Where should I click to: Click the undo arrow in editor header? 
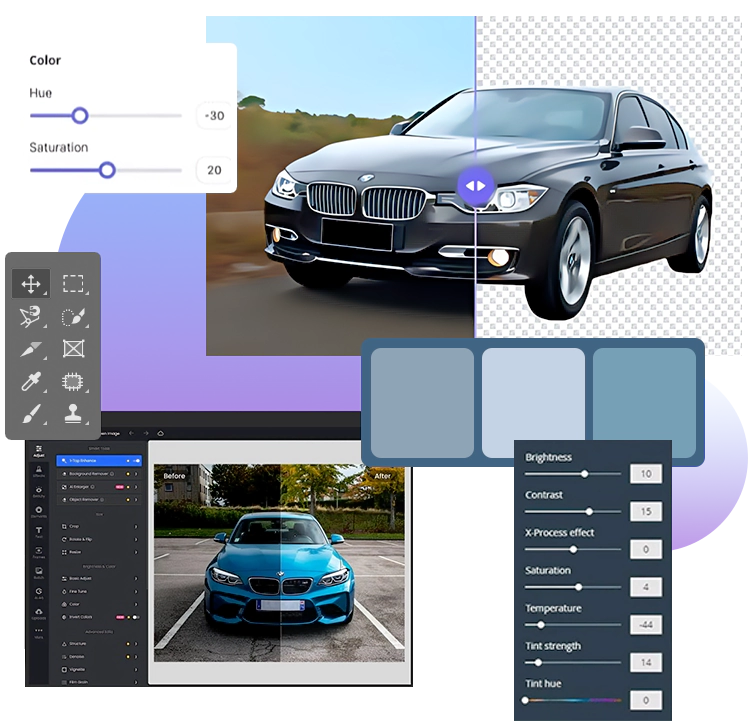coord(131,433)
